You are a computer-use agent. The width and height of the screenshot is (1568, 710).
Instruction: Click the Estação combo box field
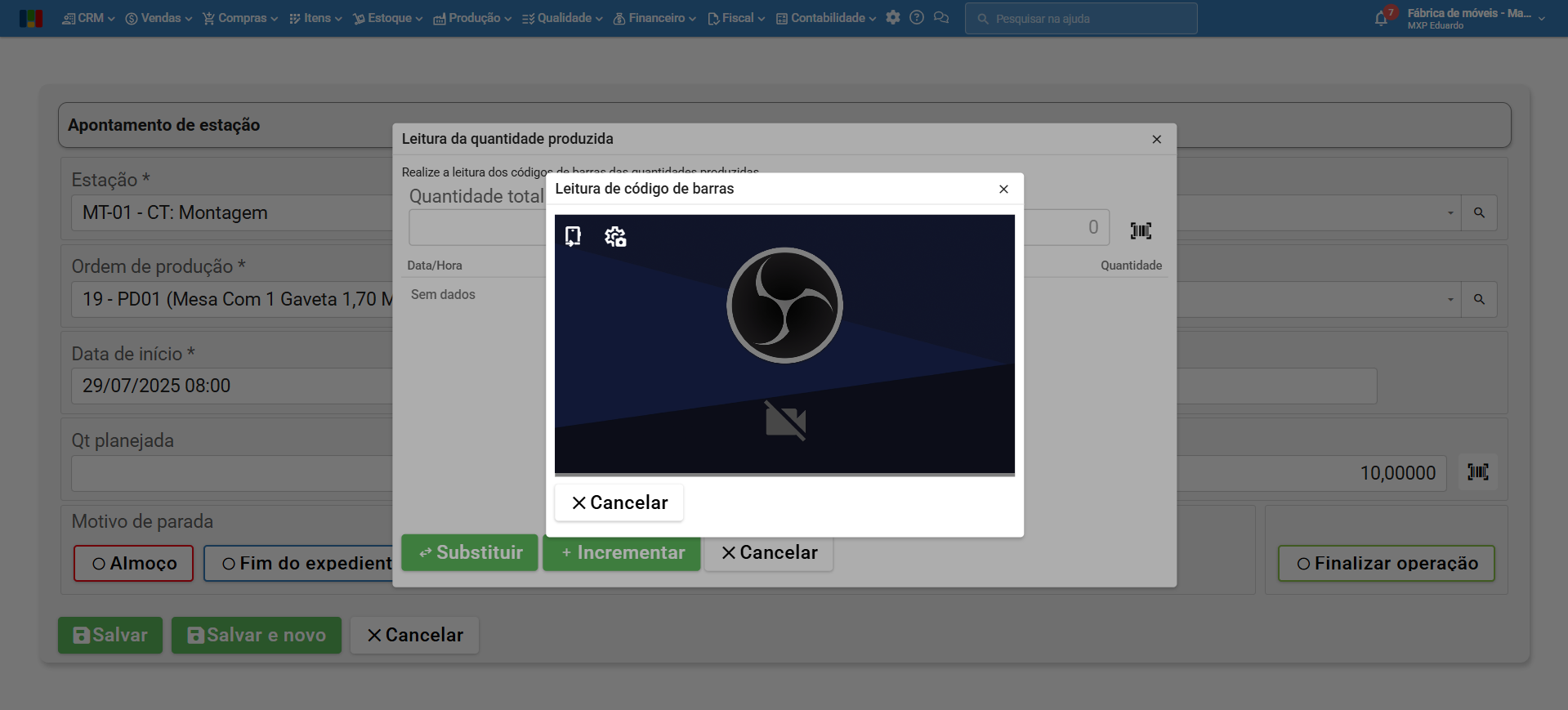tap(232, 212)
